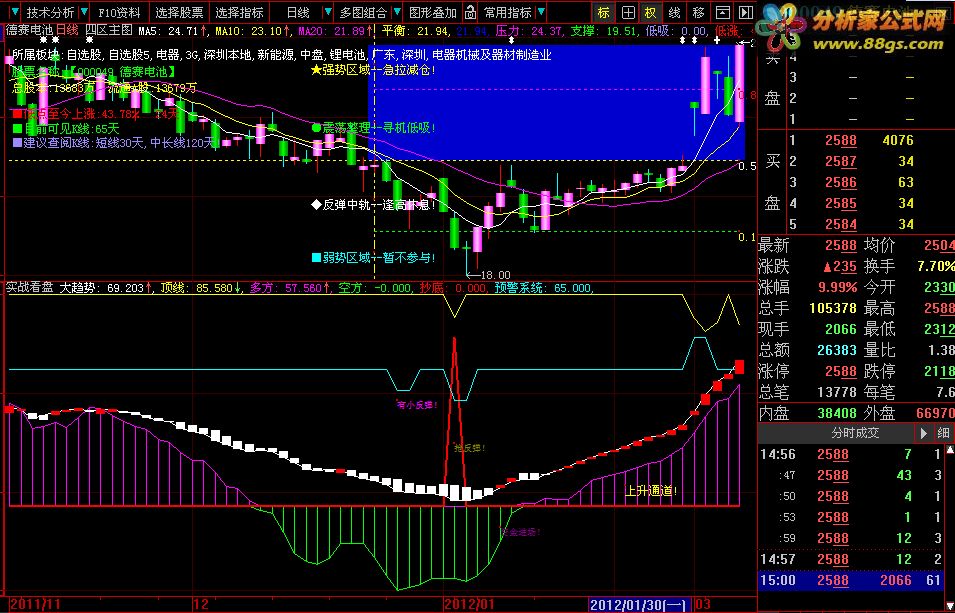Click the 田 grid layout icon
955x613 pixels.
coord(628,12)
